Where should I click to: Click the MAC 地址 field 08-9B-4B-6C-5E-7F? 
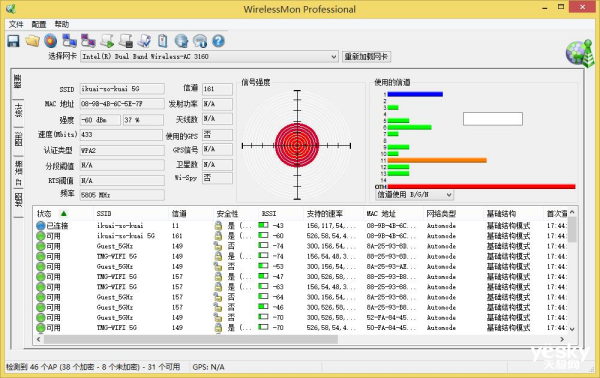click(x=122, y=104)
